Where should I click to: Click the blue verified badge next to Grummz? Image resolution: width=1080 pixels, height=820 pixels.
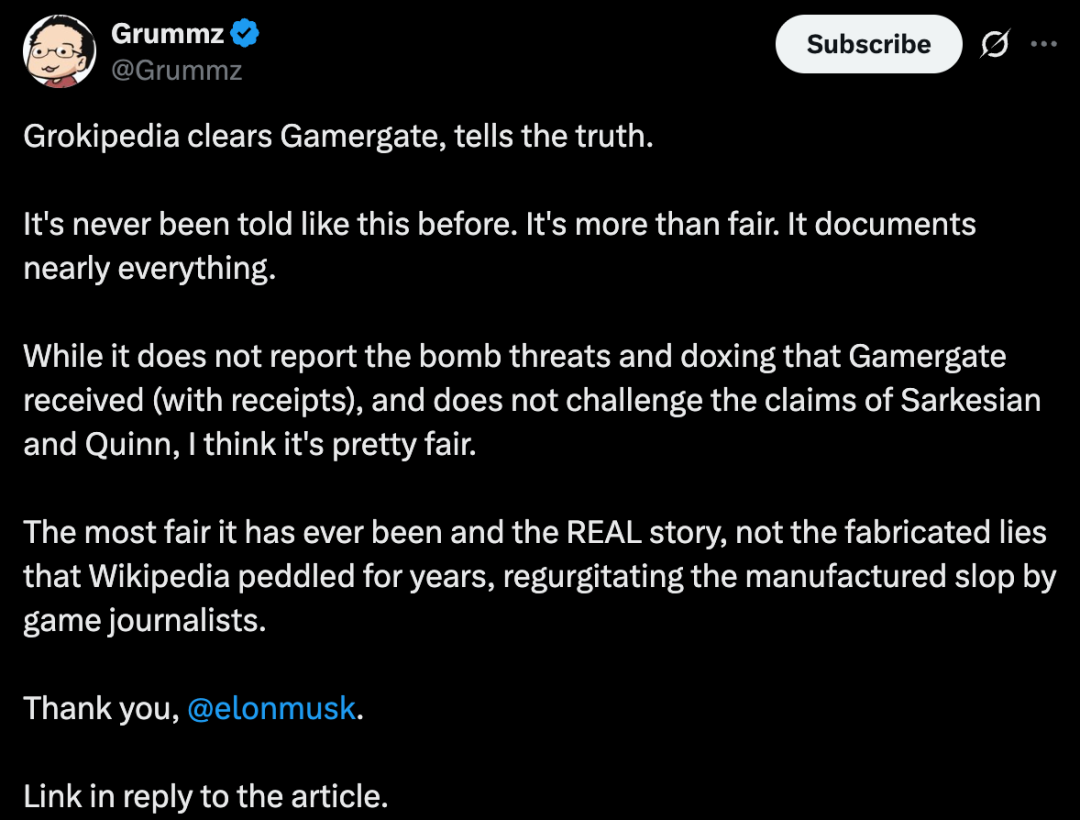246,34
